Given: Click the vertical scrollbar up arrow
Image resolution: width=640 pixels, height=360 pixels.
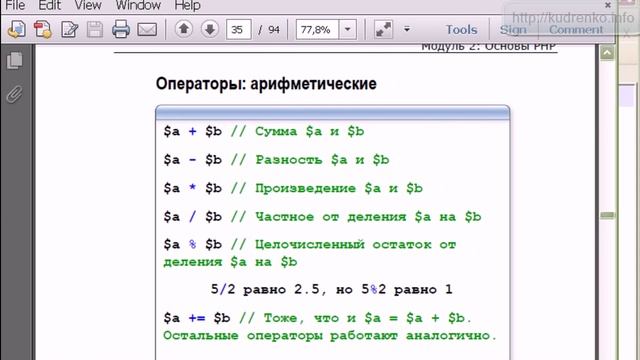Looking at the screenshot, I should click(607, 53).
